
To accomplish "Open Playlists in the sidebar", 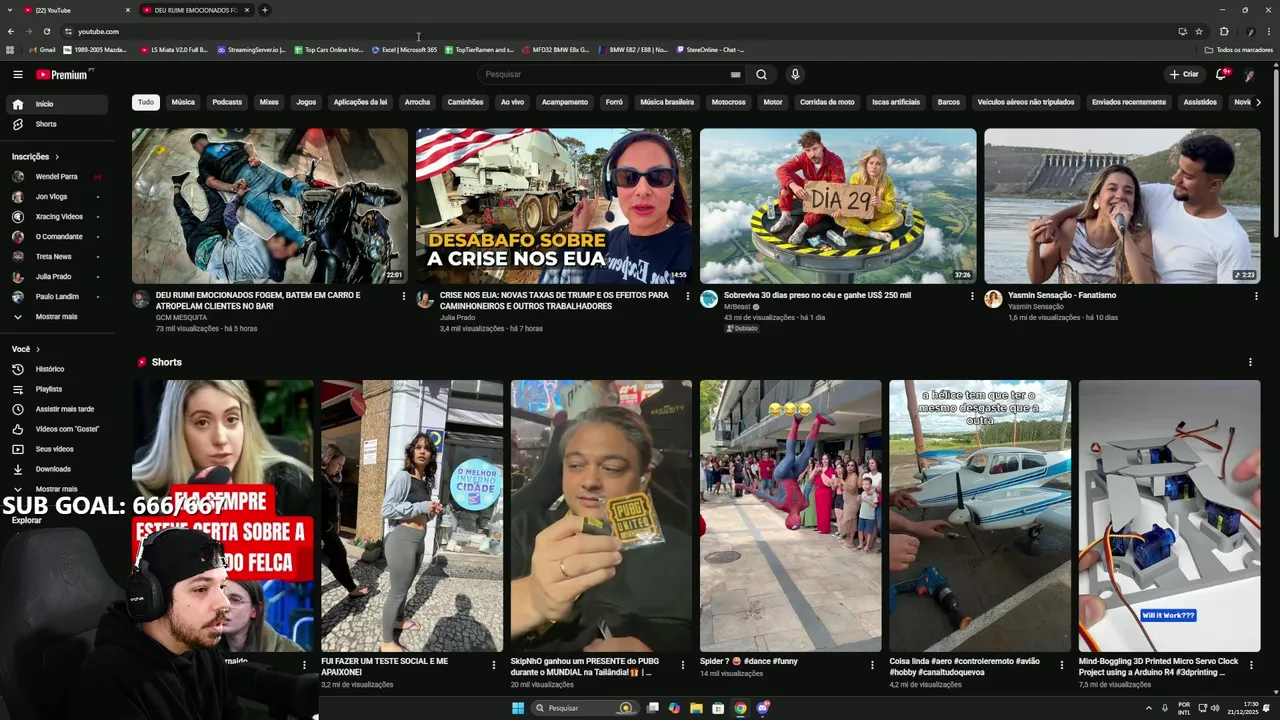I will [56, 389].
